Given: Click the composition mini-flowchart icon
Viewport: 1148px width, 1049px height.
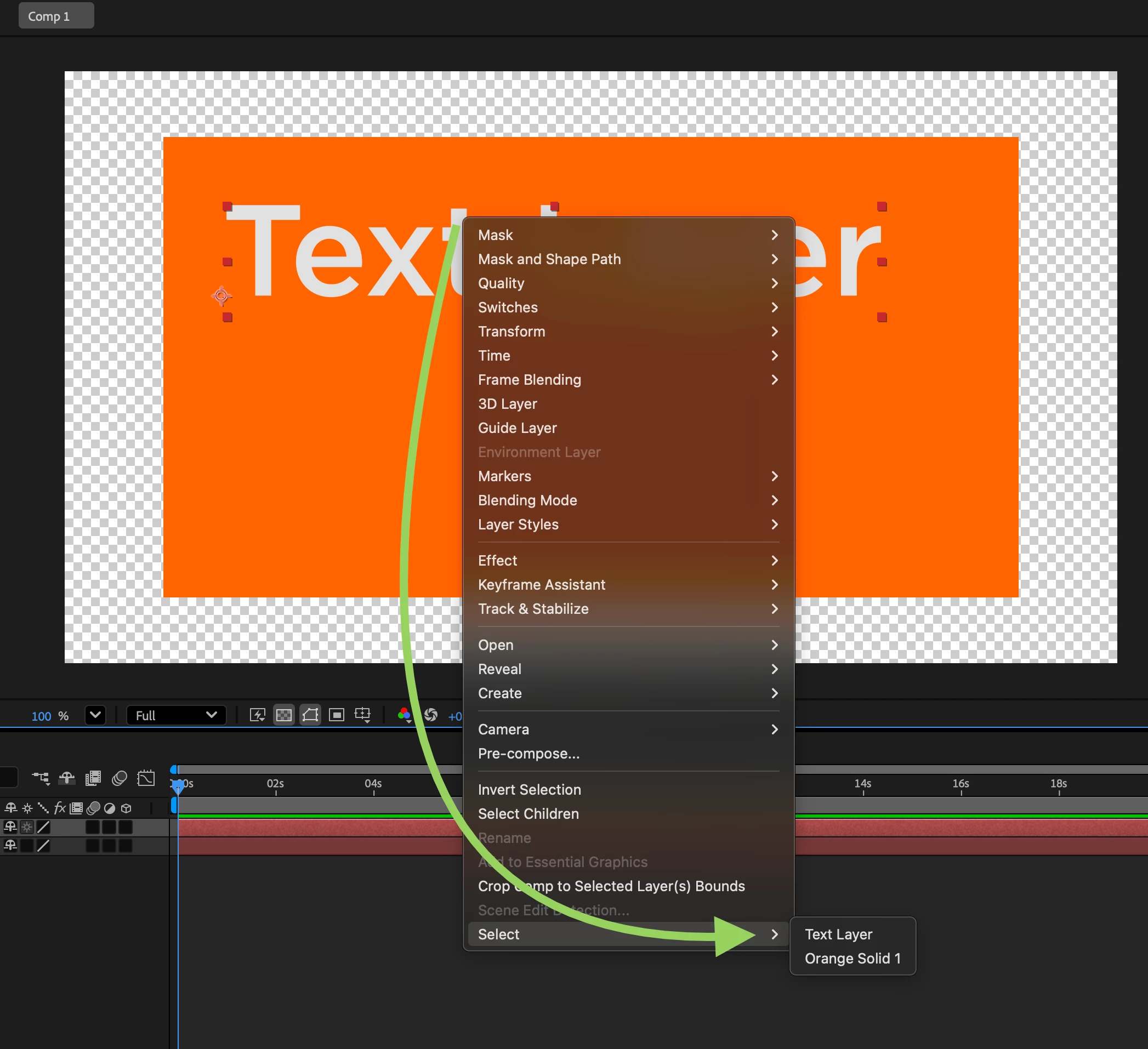Looking at the screenshot, I should [x=41, y=778].
